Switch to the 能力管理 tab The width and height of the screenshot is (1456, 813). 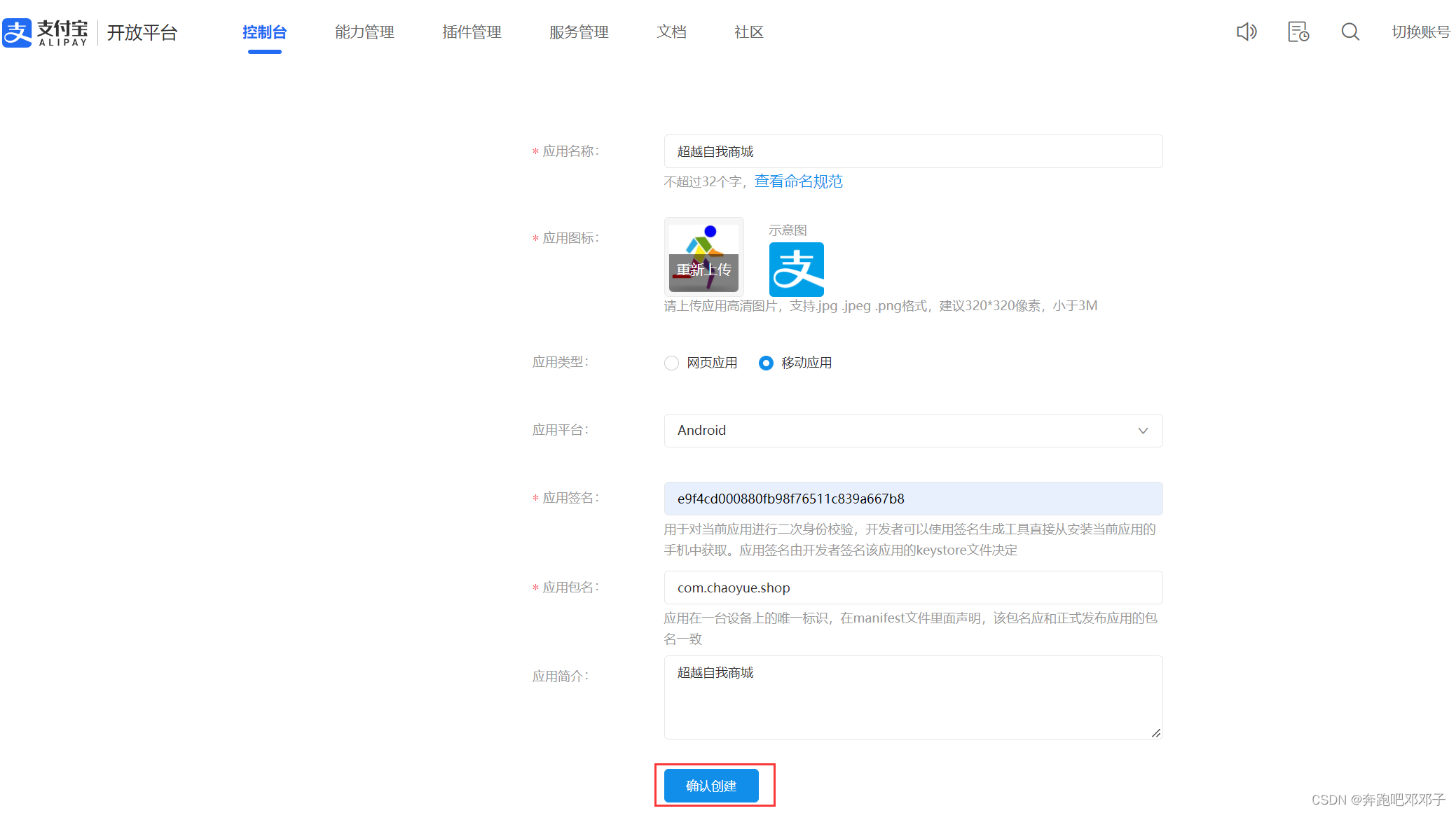click(x=364, y=32)
